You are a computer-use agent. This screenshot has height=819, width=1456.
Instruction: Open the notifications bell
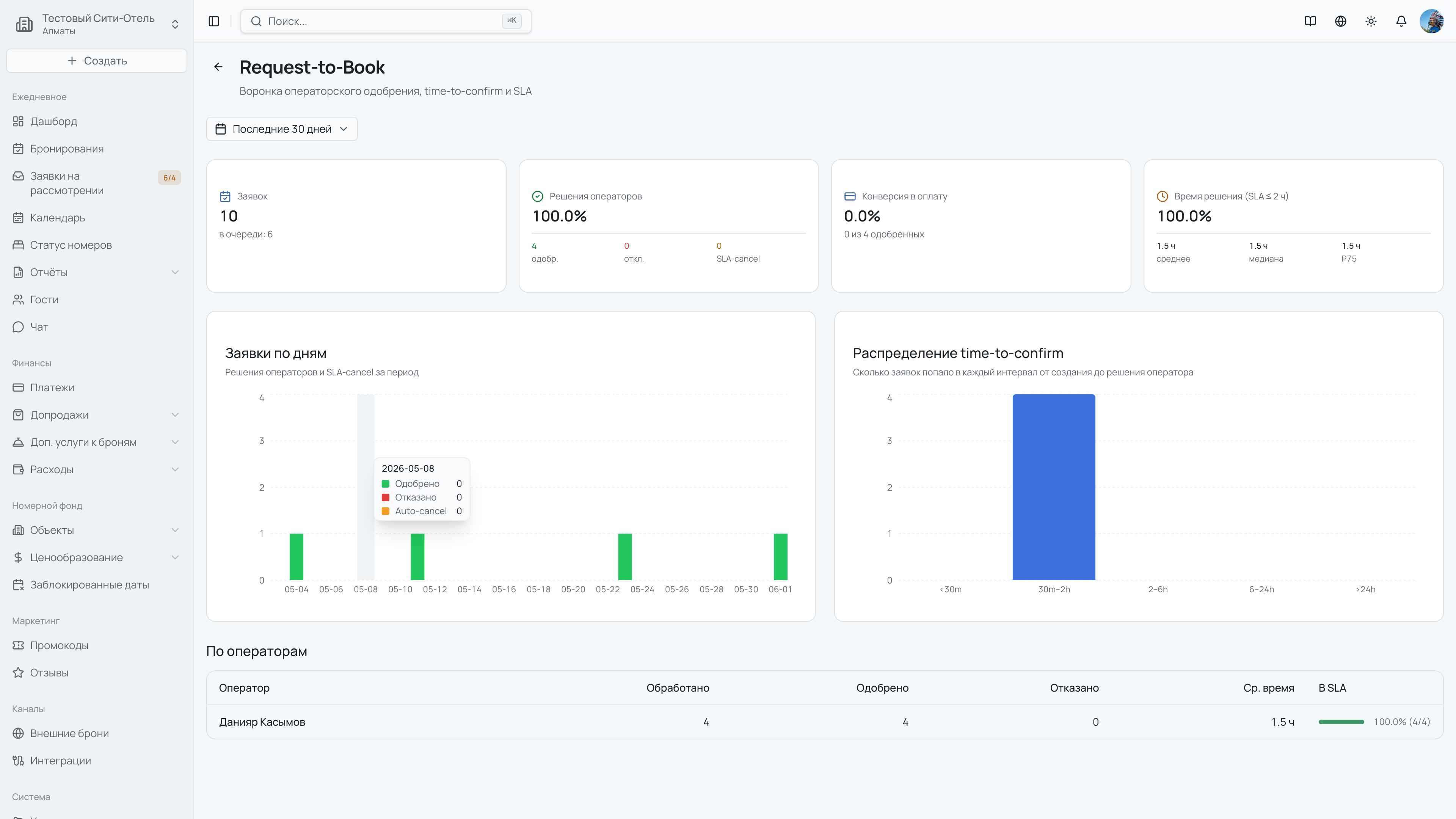(1401, 21)
